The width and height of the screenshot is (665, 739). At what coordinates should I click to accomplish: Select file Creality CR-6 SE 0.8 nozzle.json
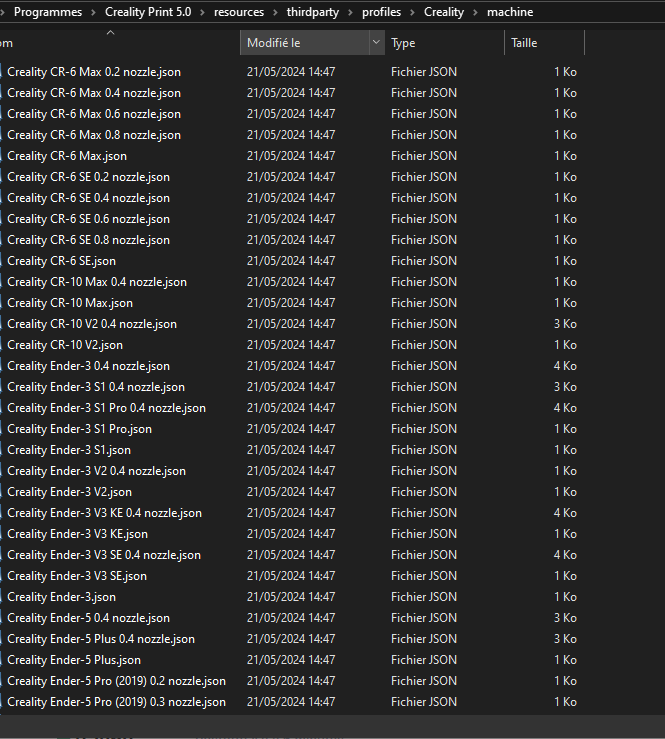pyautogui.click(x=89, y=239)
